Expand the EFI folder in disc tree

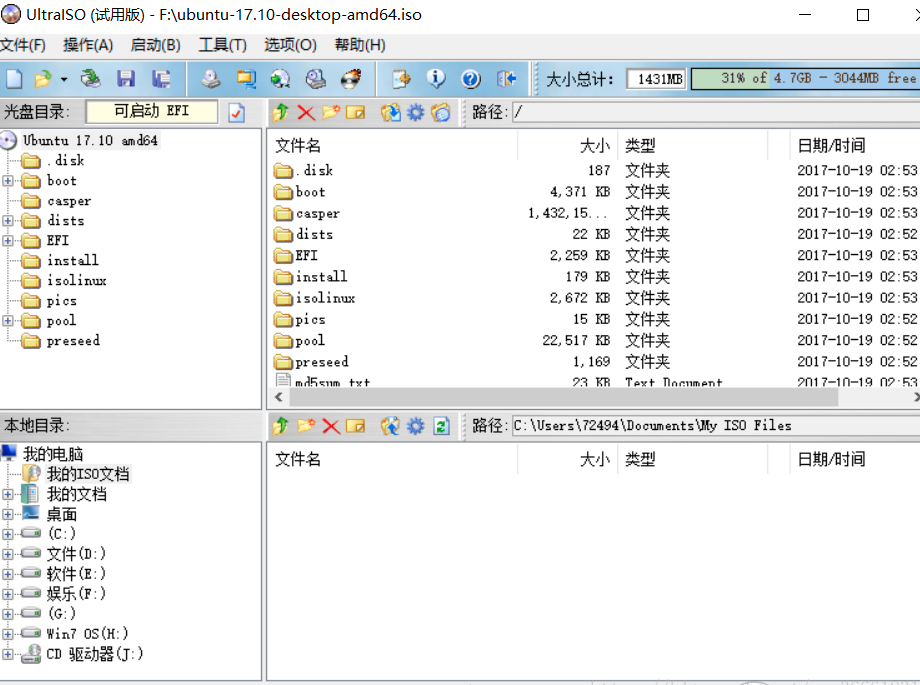tap(8, 241)
